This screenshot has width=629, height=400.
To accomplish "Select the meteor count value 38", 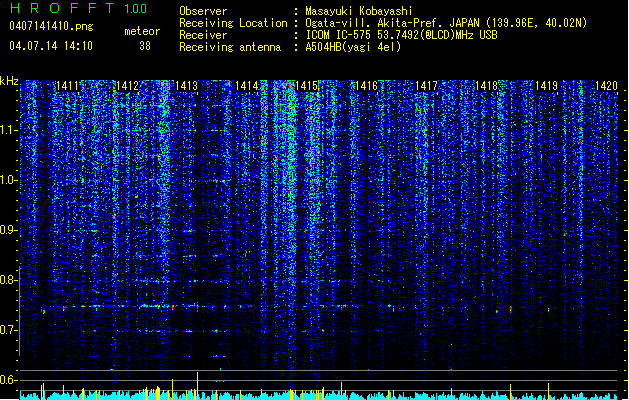I will (x=145, y=46).
